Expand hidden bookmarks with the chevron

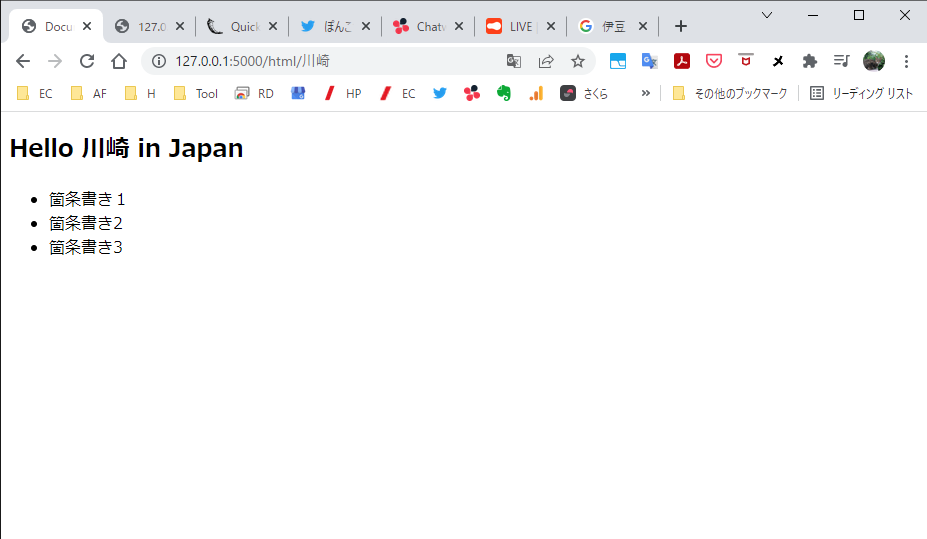[646, 93]
